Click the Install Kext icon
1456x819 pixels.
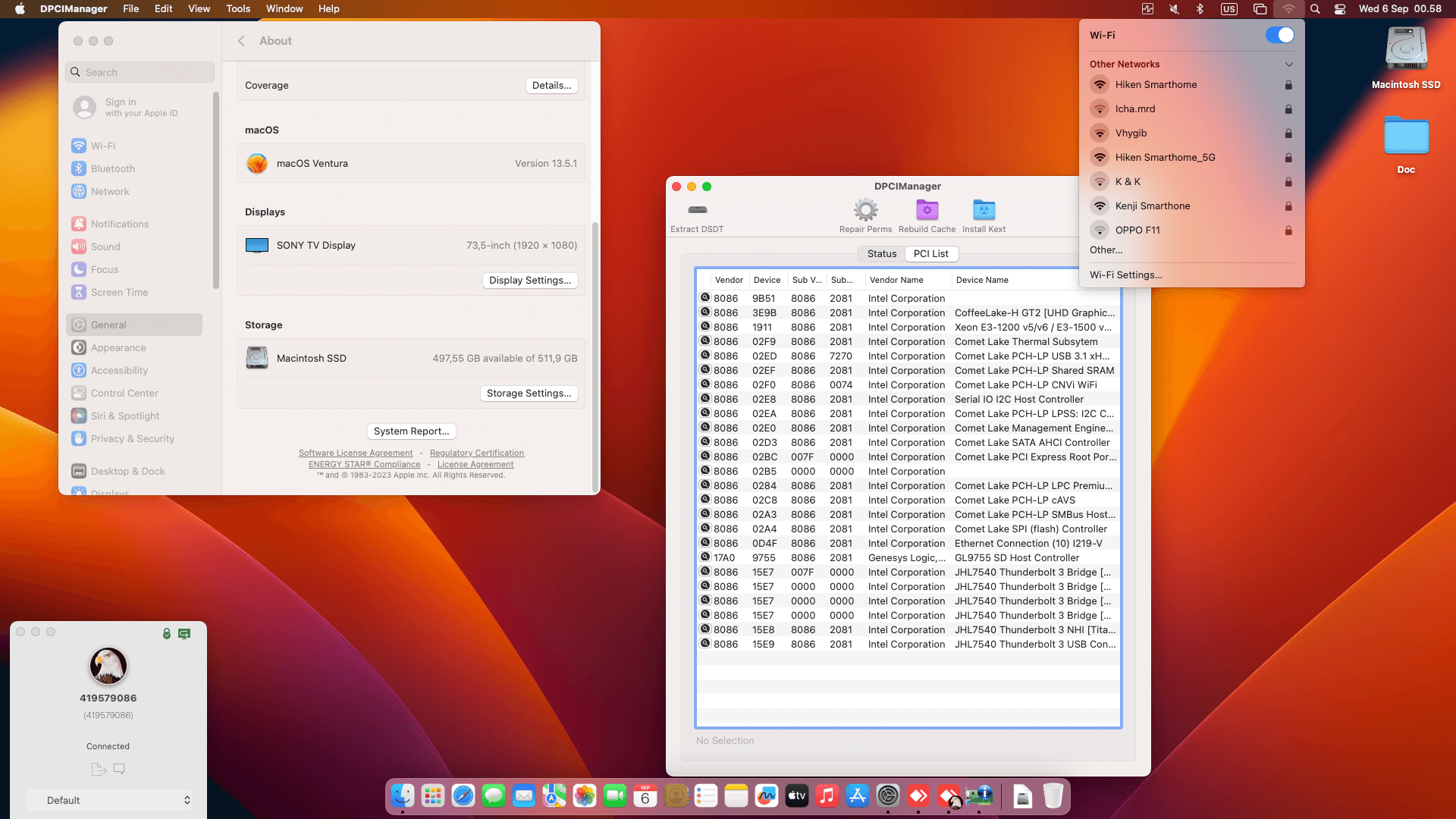(984, 210)
